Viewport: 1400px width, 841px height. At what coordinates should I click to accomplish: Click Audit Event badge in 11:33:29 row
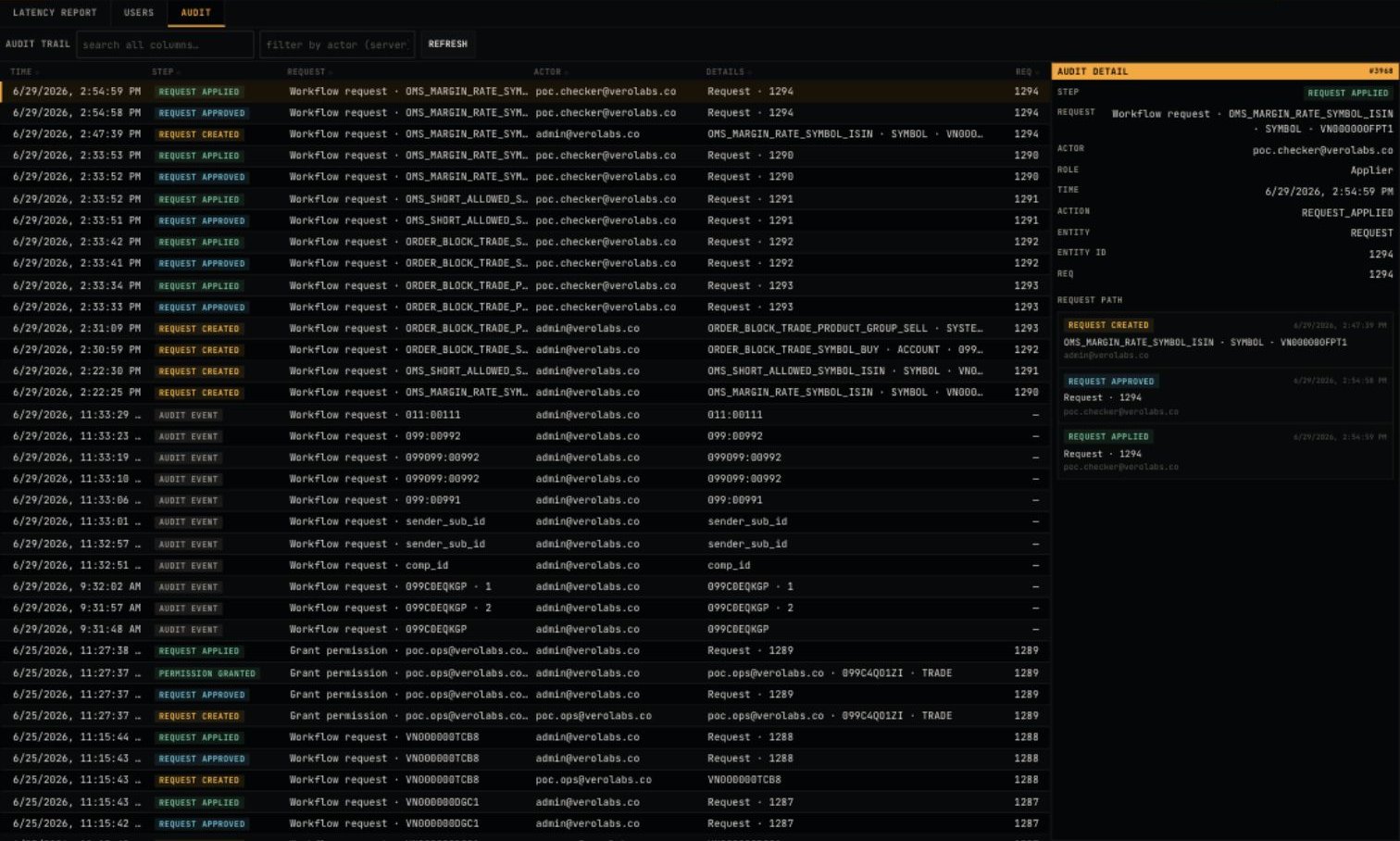[x=188, y=415]
